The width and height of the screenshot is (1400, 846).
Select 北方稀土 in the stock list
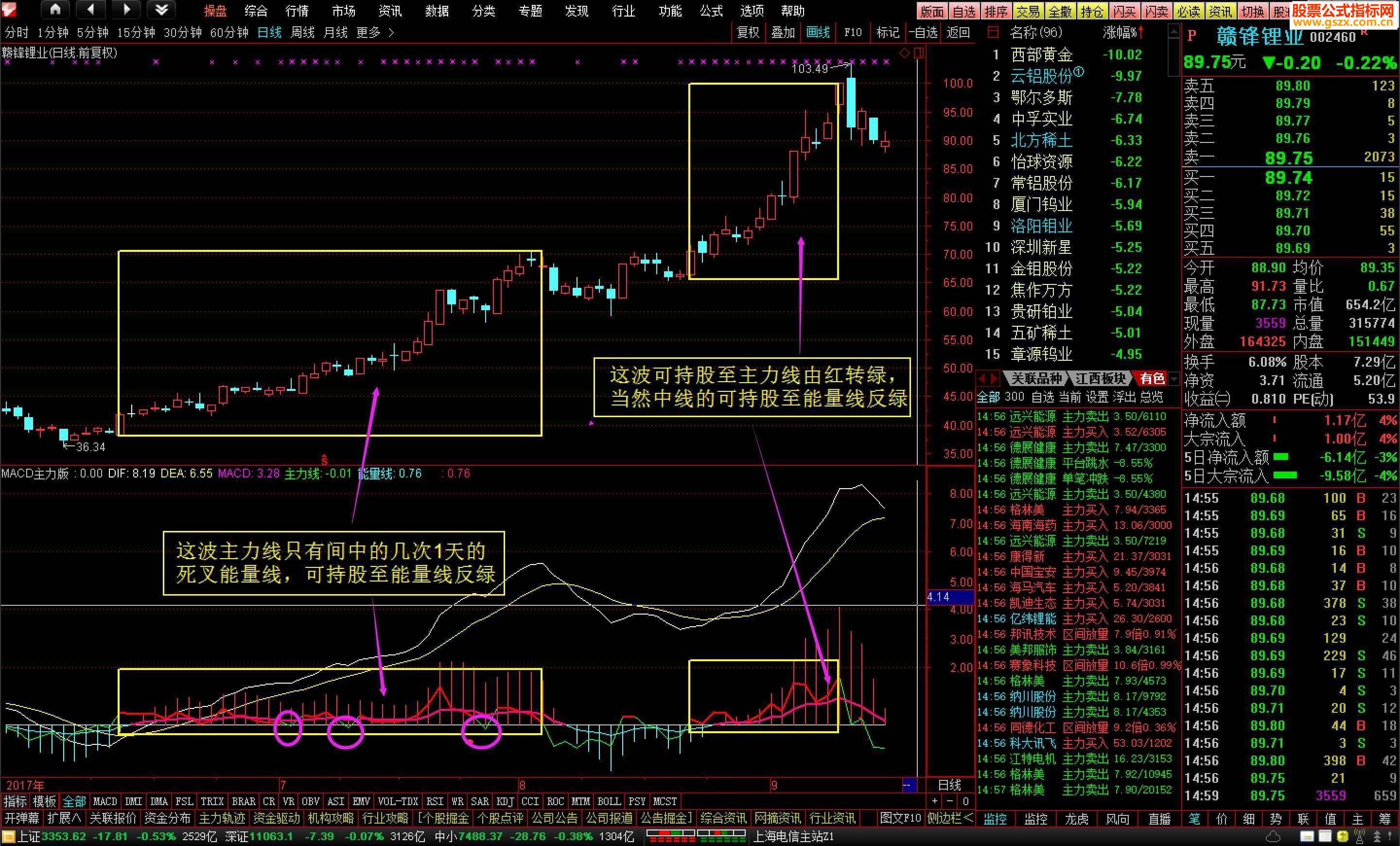point(1041,141)
